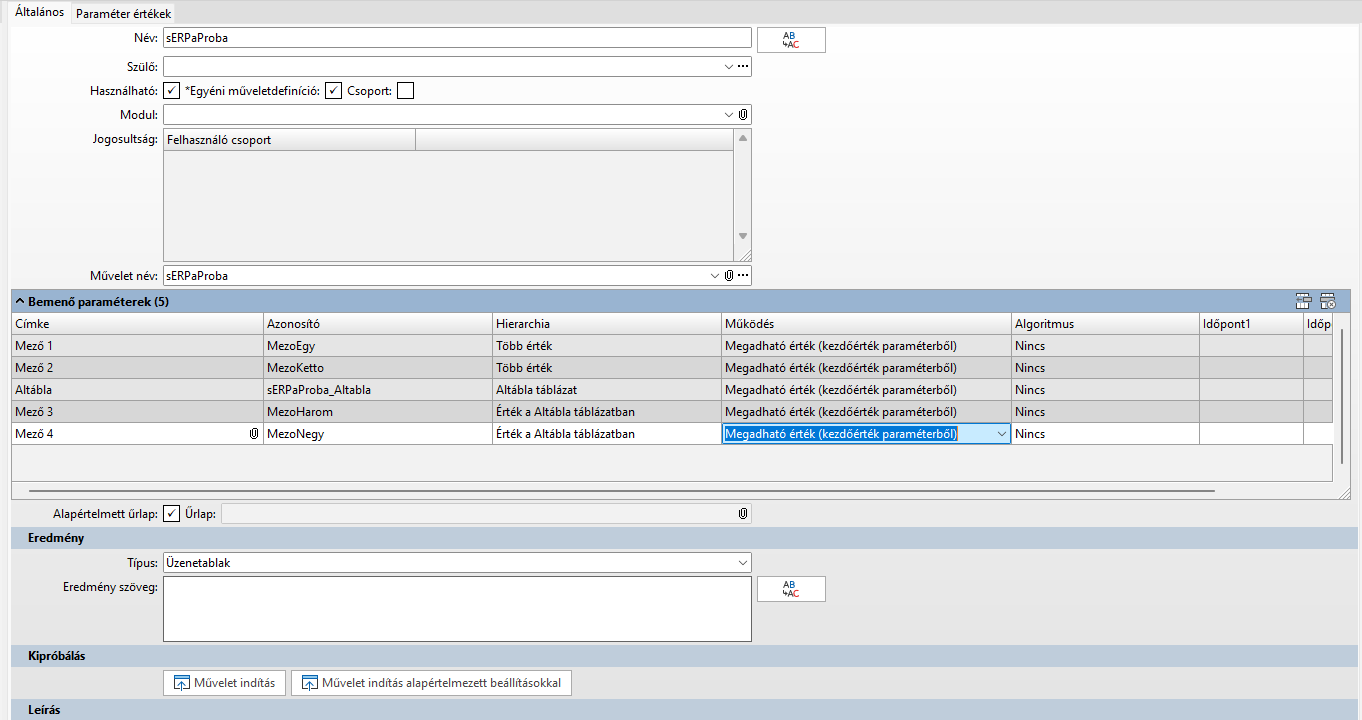Image resolution: width=1362 pixels, height=720 pixels.
Task: Click the Algoritmus column header
Action: [x=1105, y=324]
